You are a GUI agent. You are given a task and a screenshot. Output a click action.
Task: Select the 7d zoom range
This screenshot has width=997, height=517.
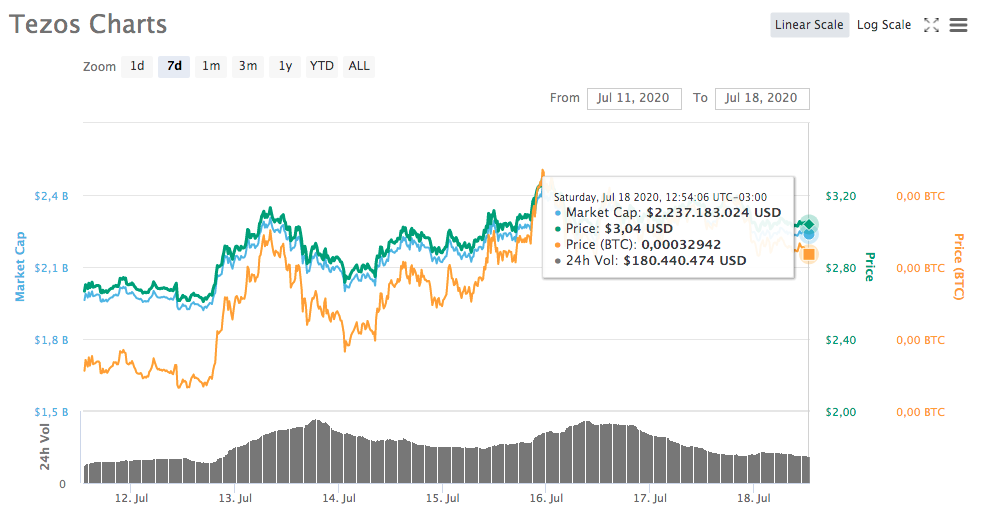tap(174, 66)
